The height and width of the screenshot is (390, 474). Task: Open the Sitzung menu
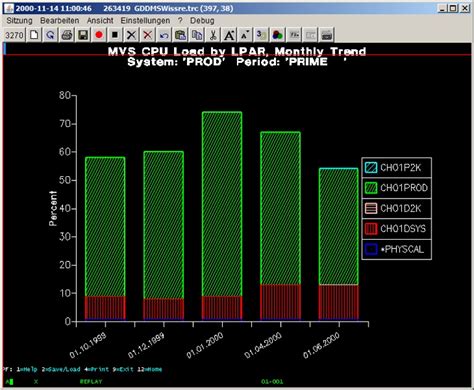(x=19, y=21)
